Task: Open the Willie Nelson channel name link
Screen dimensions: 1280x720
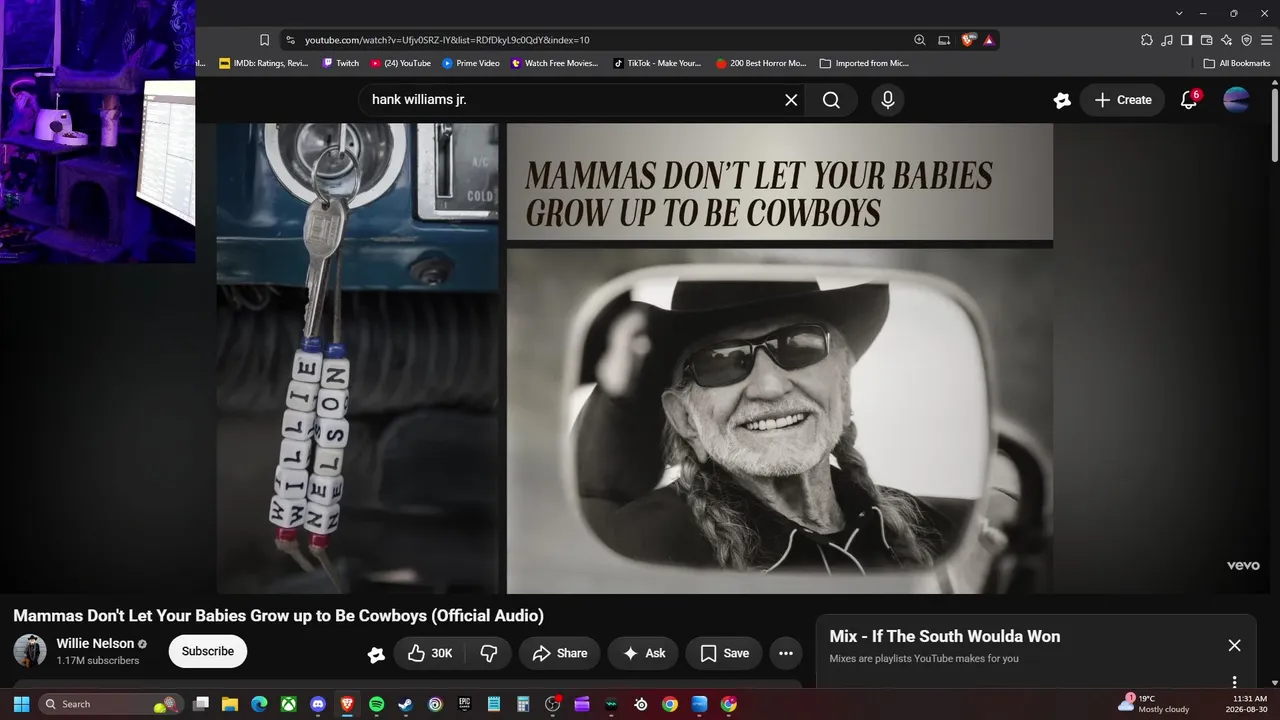Action: click(95, 643)
